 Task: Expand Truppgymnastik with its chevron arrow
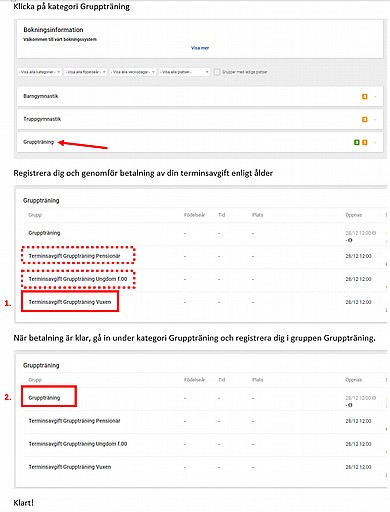[375, 120]
